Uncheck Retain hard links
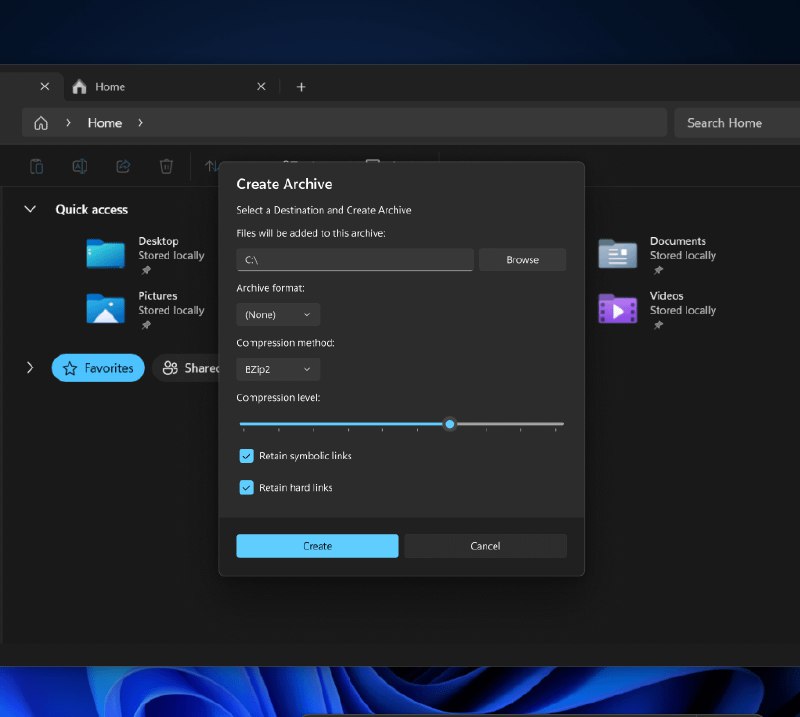Image resolution: width=800 pixels, height=717 pixels. click(246, 487)
